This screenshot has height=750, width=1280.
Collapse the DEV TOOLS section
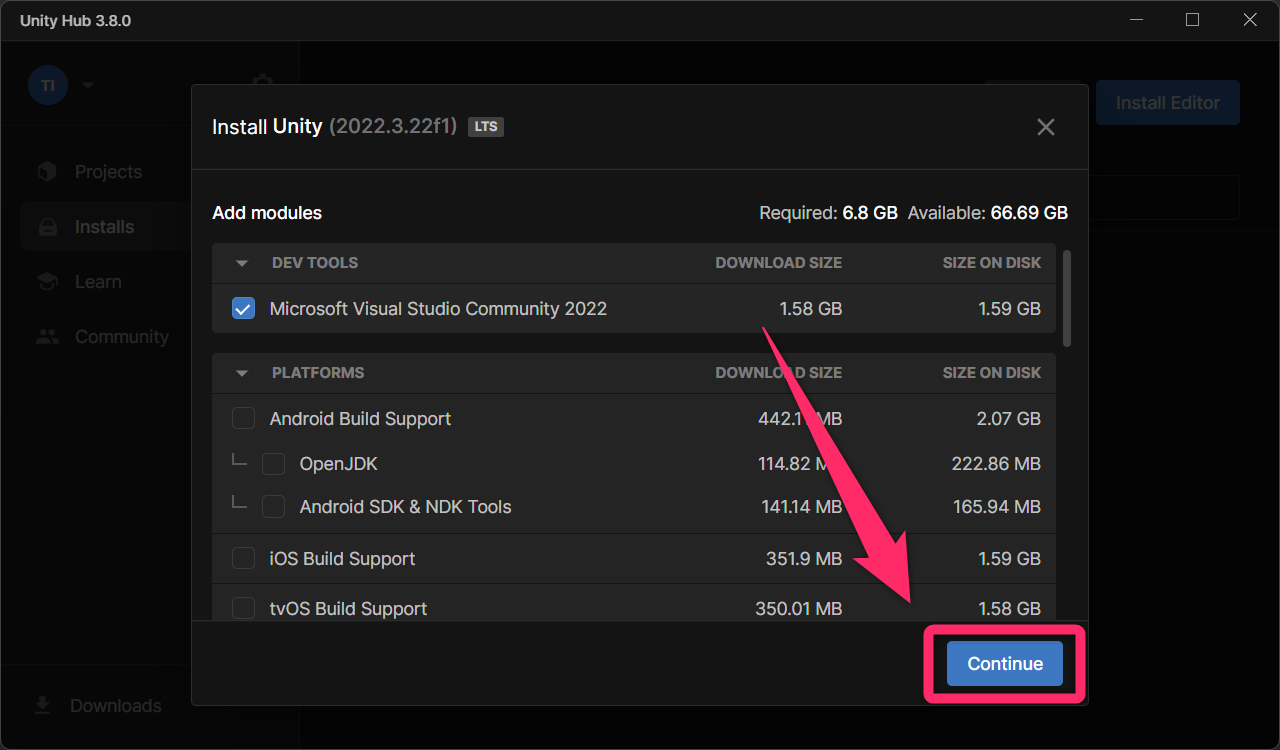(x=242, y=263)
